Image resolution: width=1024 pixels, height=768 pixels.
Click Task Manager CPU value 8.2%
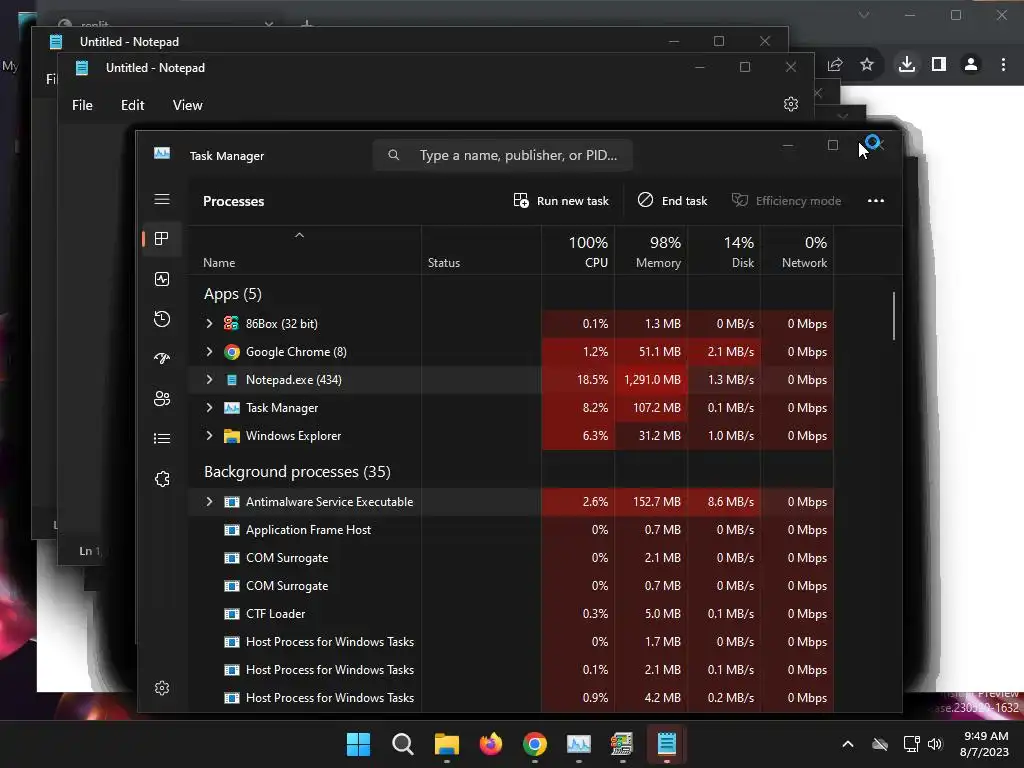coord(595,408)
